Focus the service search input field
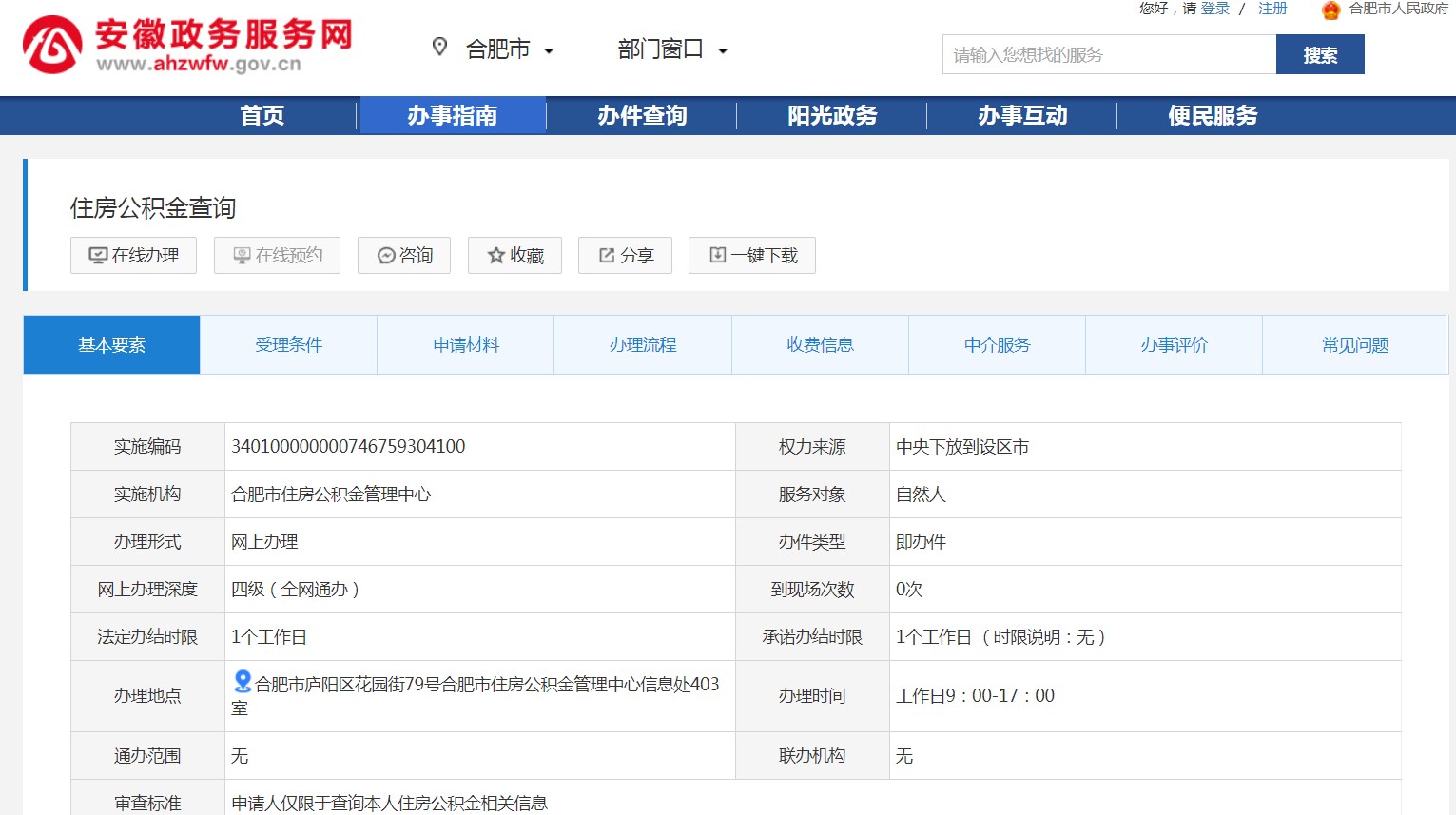 pyautogui.click(x=1109, y=54)
